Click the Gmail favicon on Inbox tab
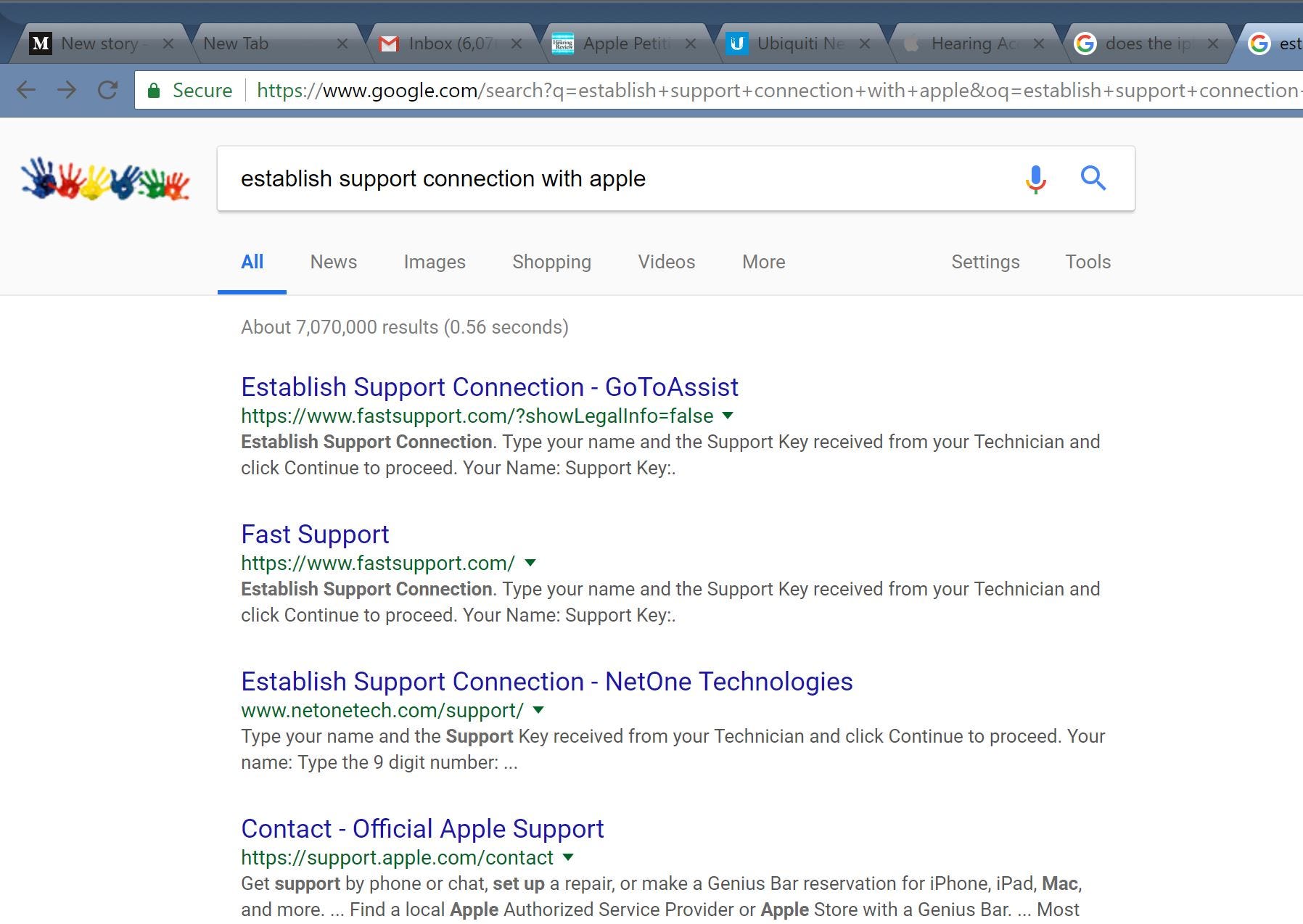Viewport: 1303px width, 924px height. tap(389, 44)
